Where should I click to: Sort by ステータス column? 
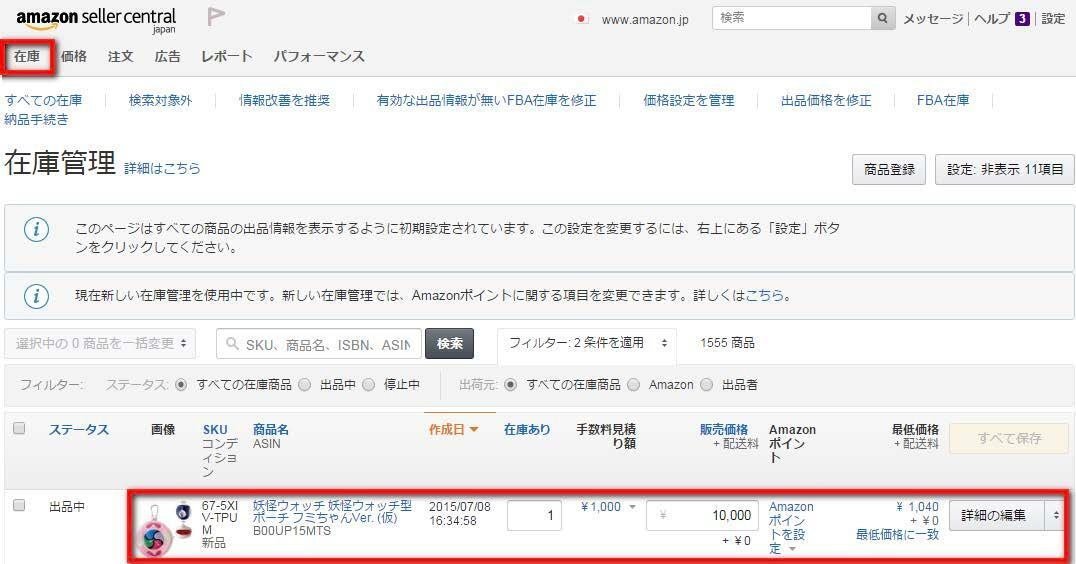click(x=79, y=430)
